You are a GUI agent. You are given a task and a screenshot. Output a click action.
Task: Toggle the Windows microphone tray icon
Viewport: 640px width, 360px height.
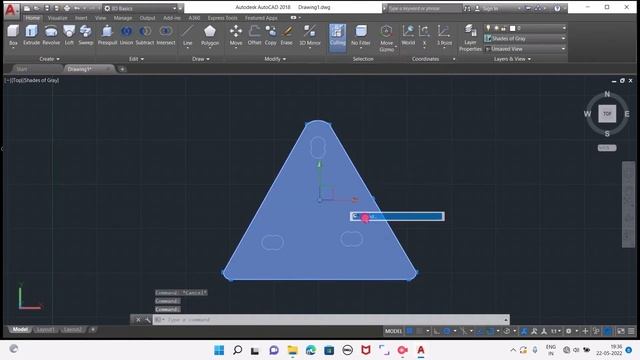point(535,350)
